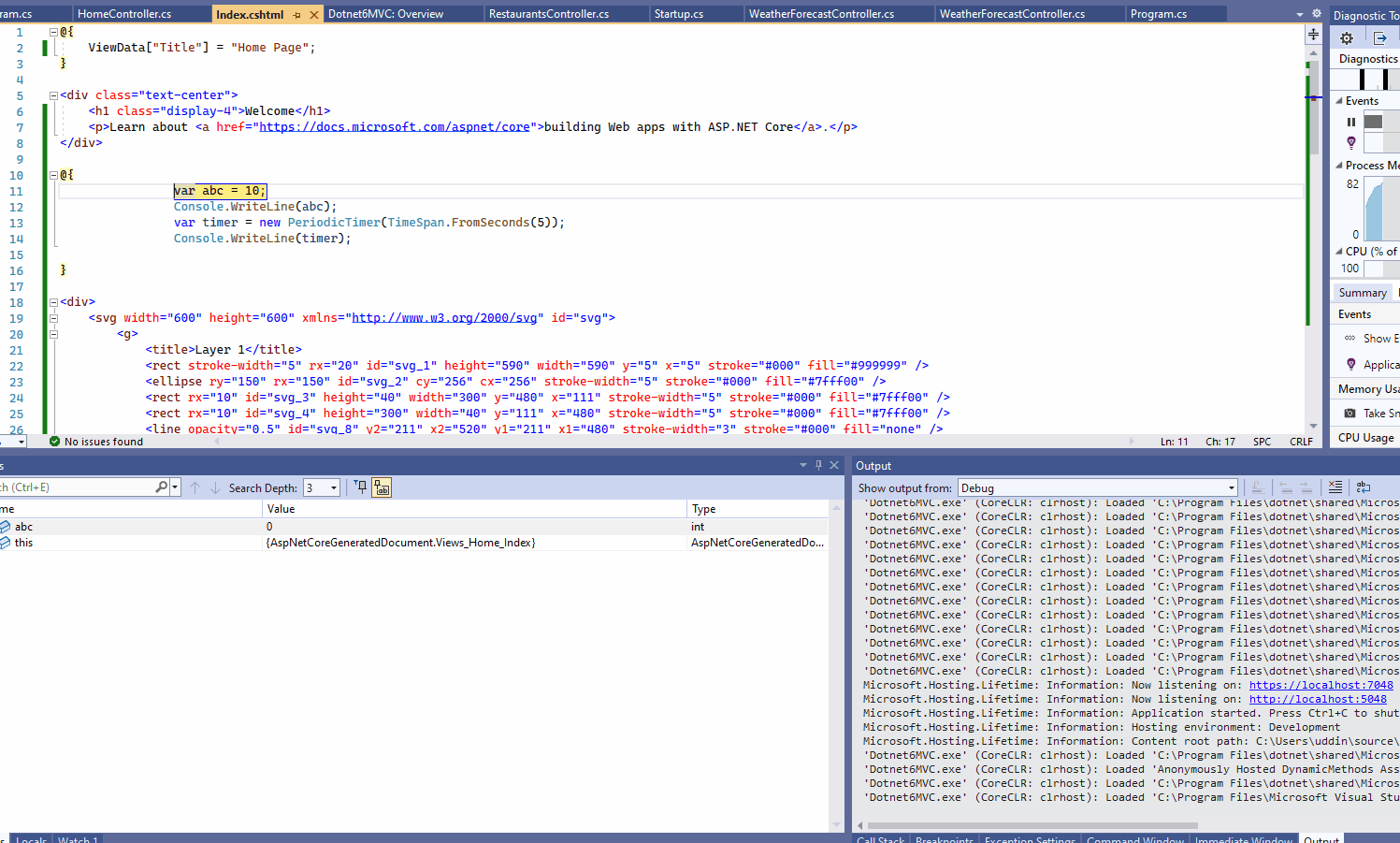Image resolution: width=1400 pixels, height=843 pixels.
Task: Click the Locals search input field
Action: 77,487
